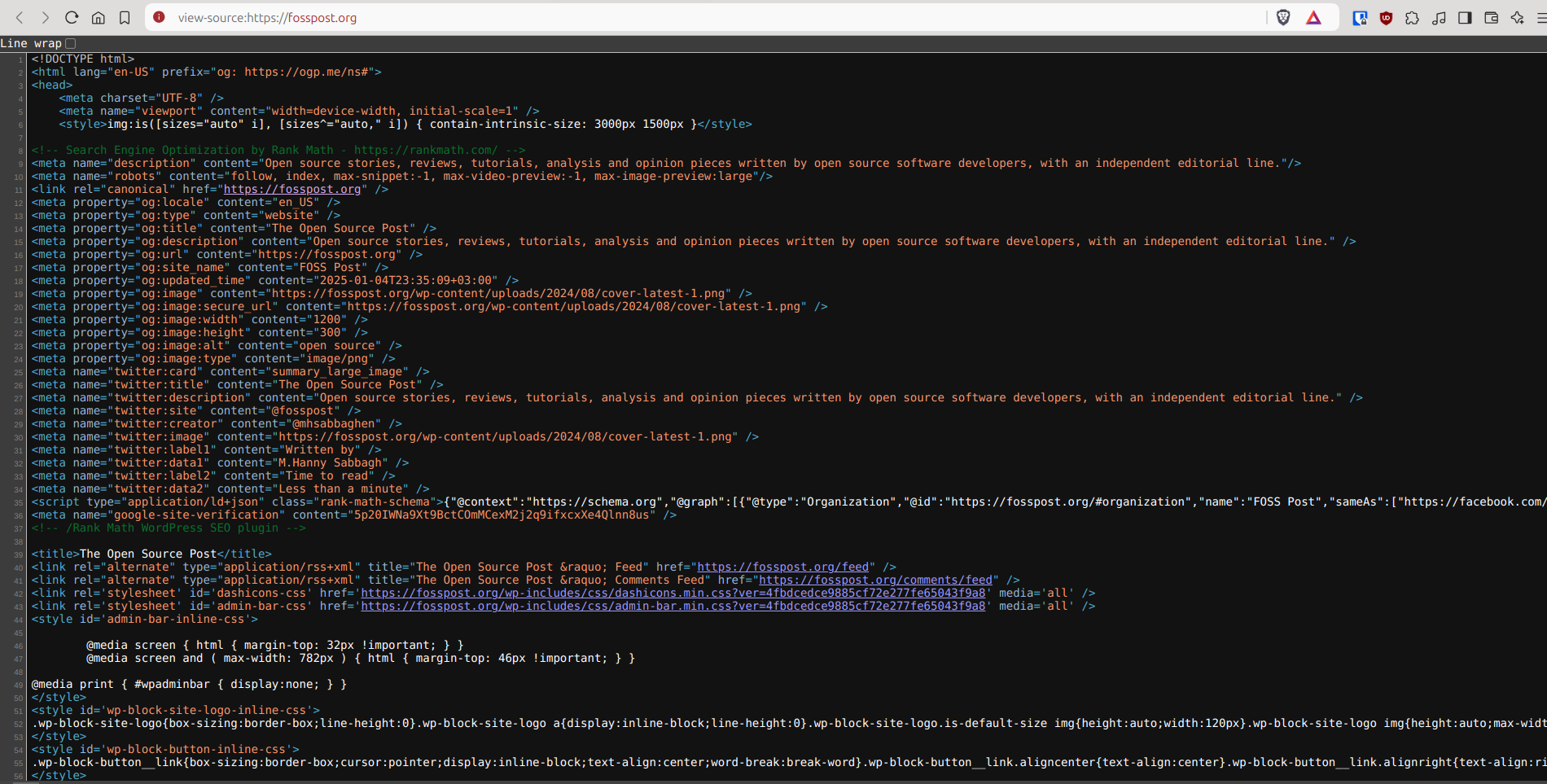Open Brave Rewards triangle icon

[1313, 18]
